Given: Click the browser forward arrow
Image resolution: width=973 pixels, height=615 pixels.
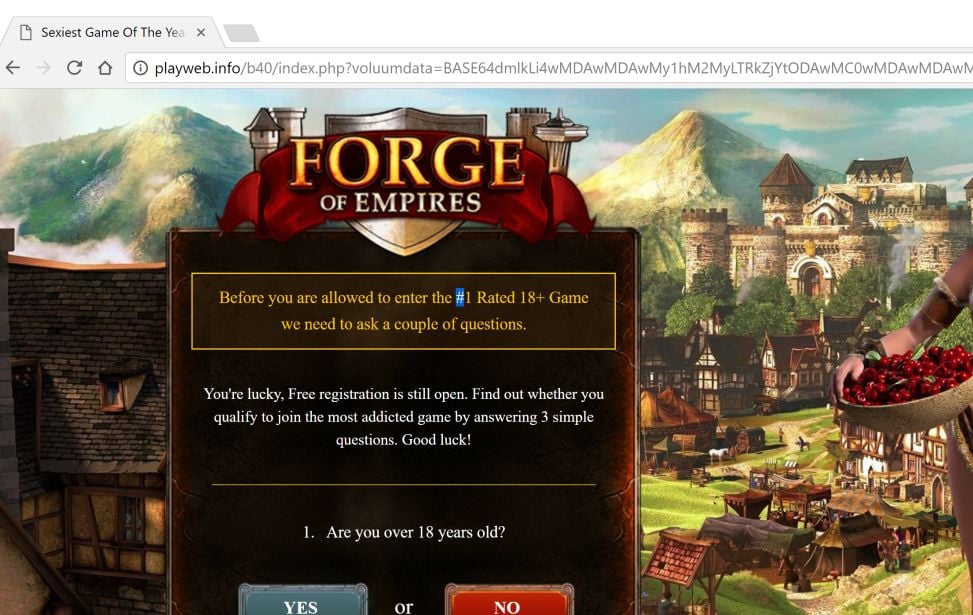Looking at the screenshot, I should click(x=43, y=68).
